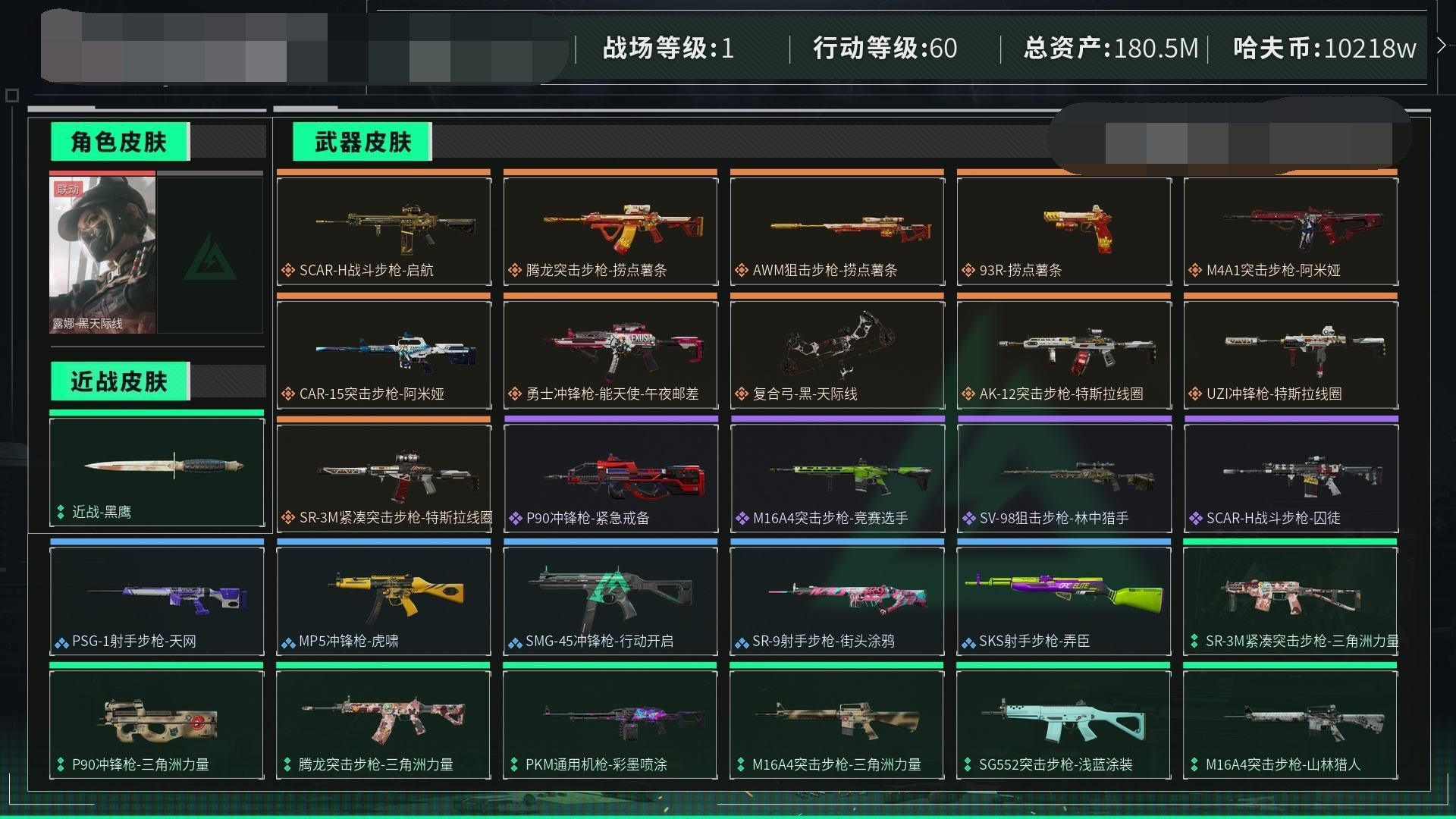1456x819 pixels.
Task: Click the 总资产:180.5M asset display
Action: pyautogui.click(x=1111, y=49)
